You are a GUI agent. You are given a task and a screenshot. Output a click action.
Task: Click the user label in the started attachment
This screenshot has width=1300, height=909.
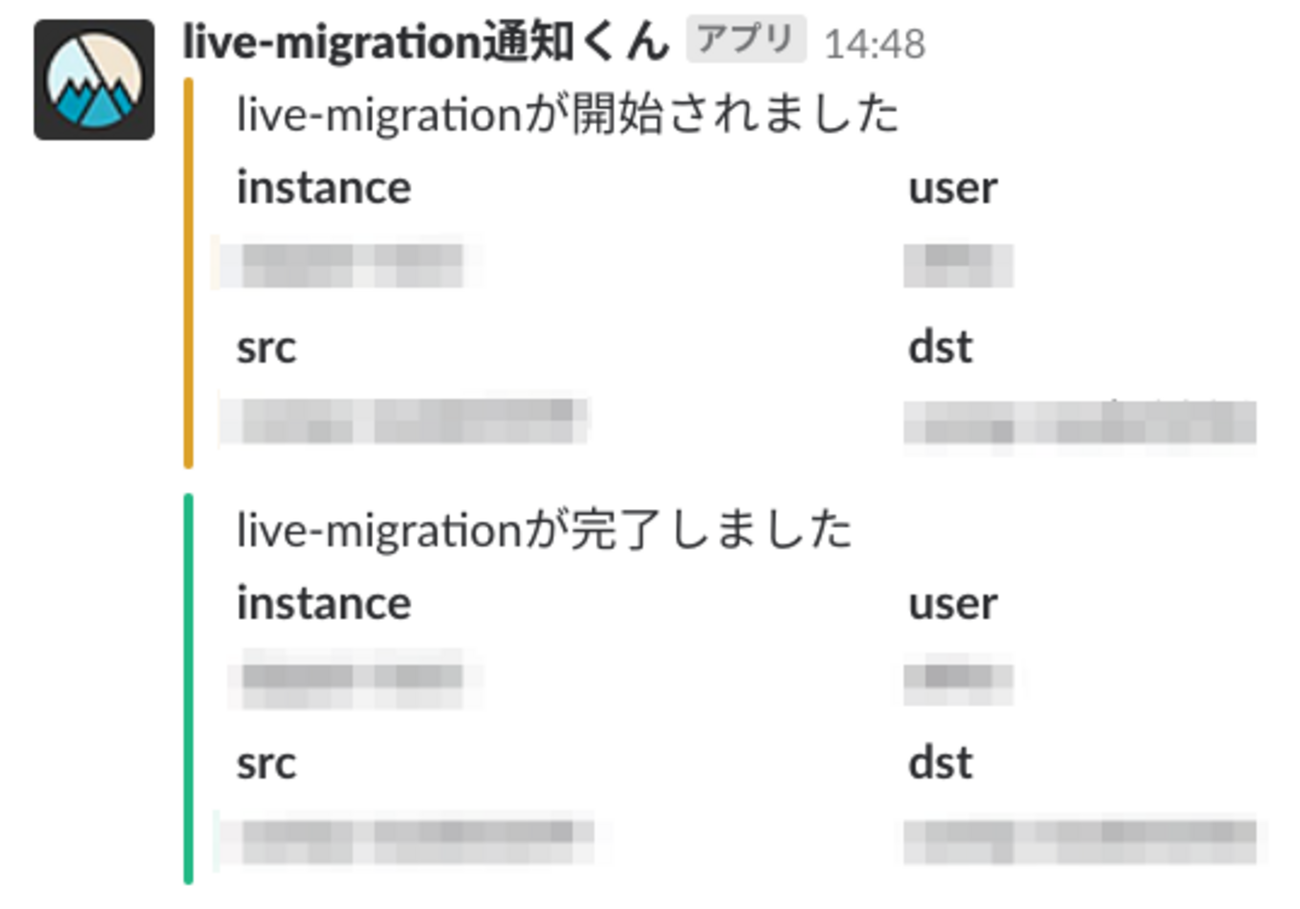coord(952,188)
